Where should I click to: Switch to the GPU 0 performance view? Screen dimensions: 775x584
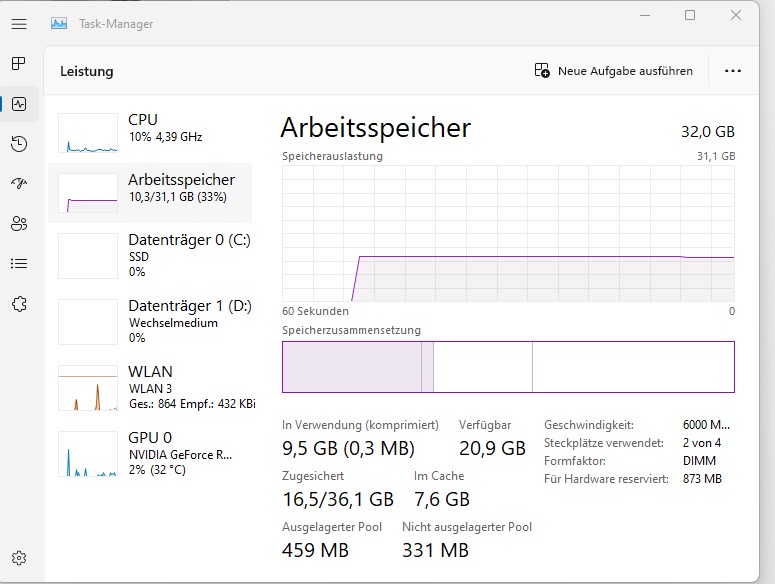(x=150, y=453)
